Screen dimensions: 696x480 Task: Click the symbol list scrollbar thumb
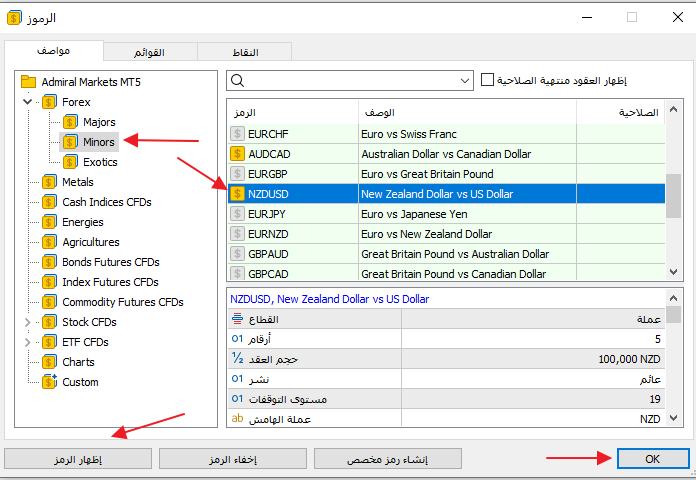tap(673, 196)
